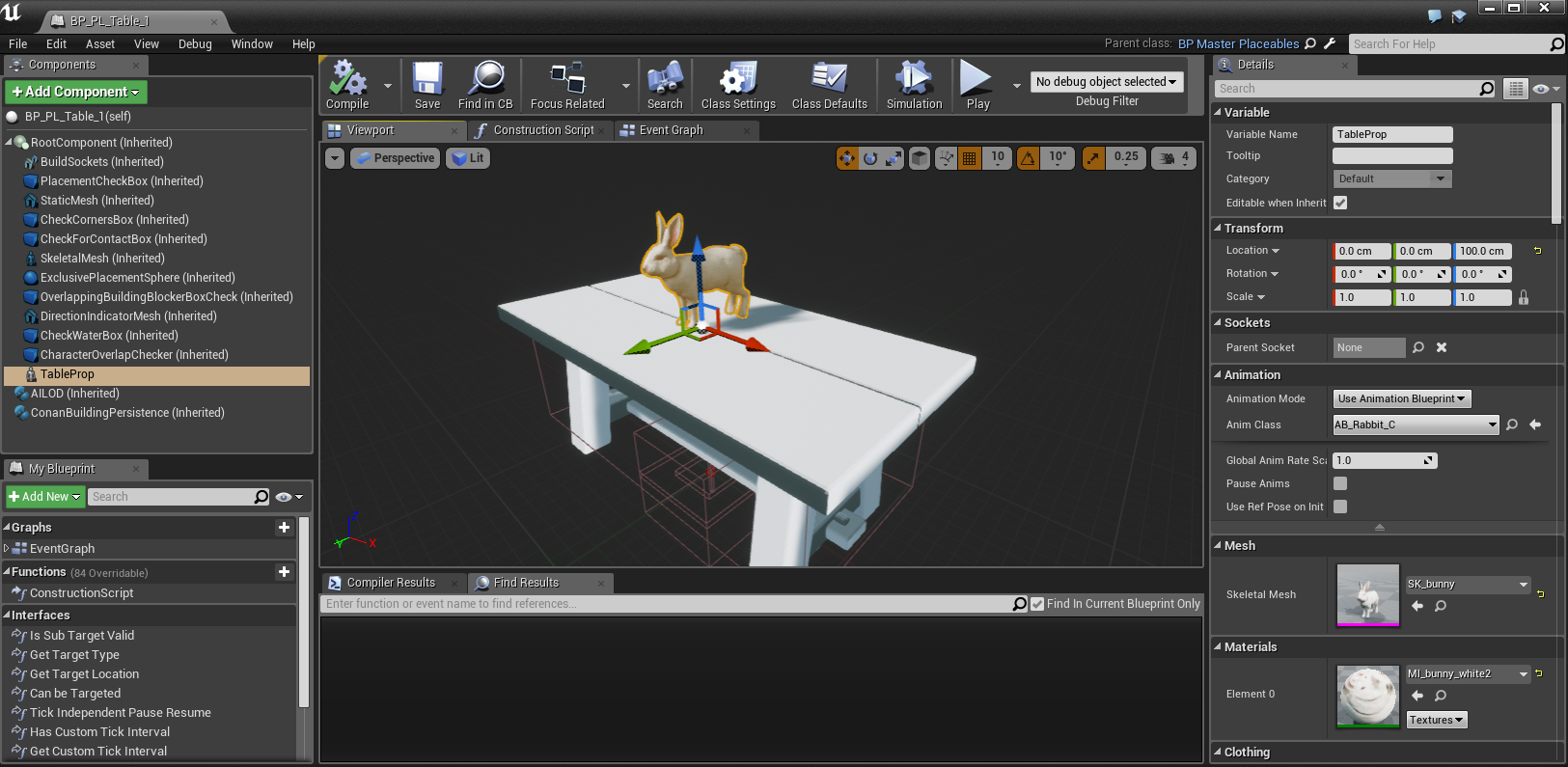Screen dimensions: 1568x767
Task: Enable Pause Anims checkbox
Action: coord(1340,483)
